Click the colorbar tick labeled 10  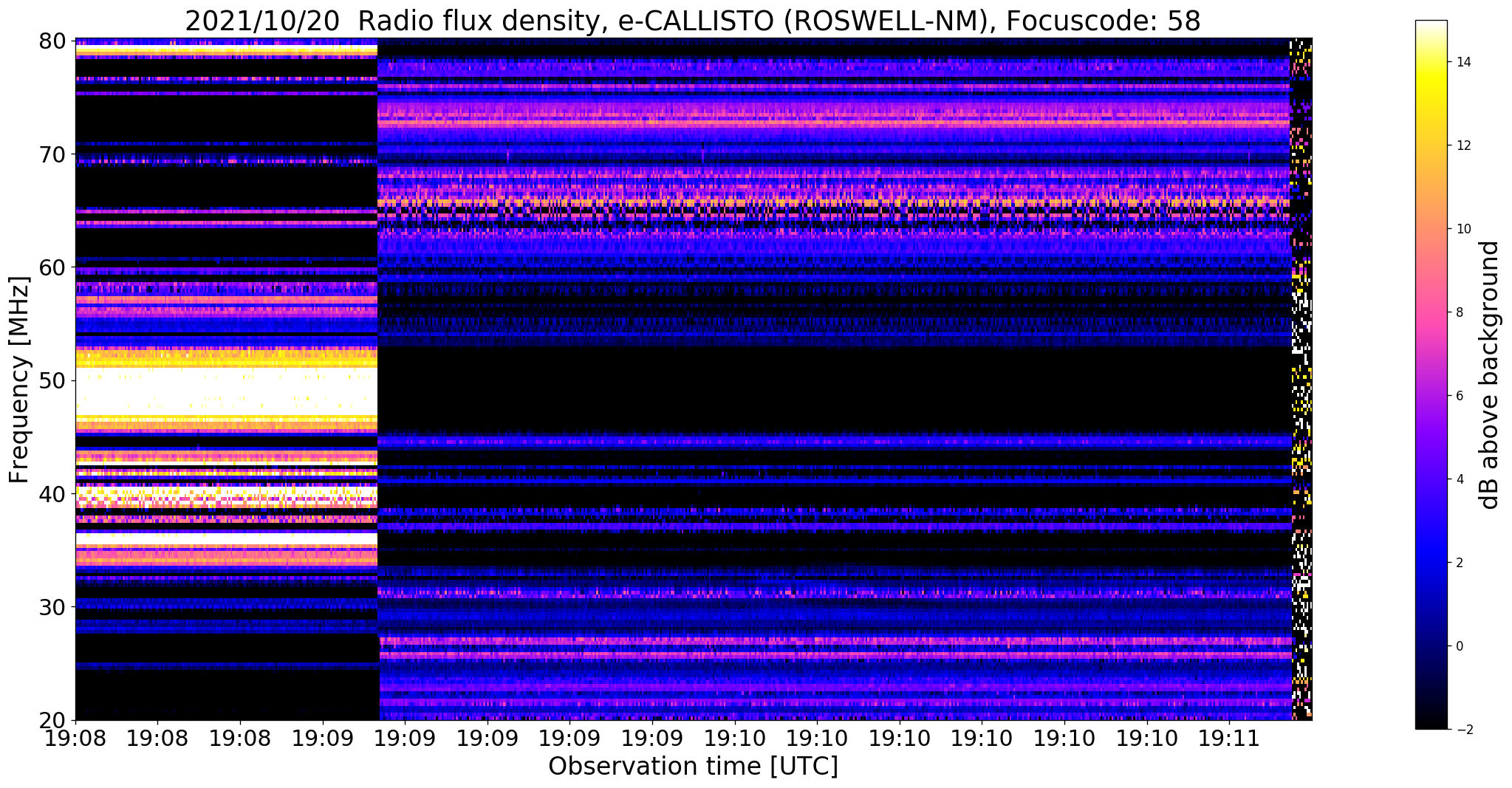click(1462, 229)
